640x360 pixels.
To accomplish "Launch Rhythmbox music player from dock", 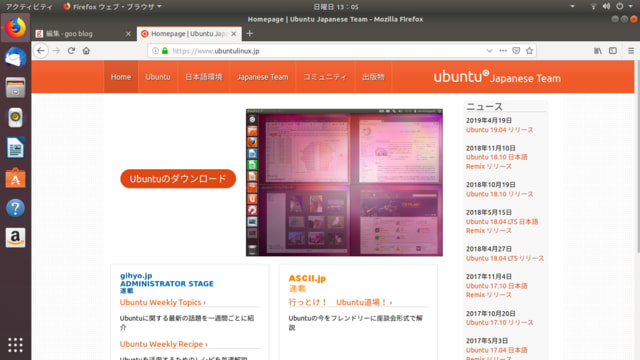I will 16,118.
